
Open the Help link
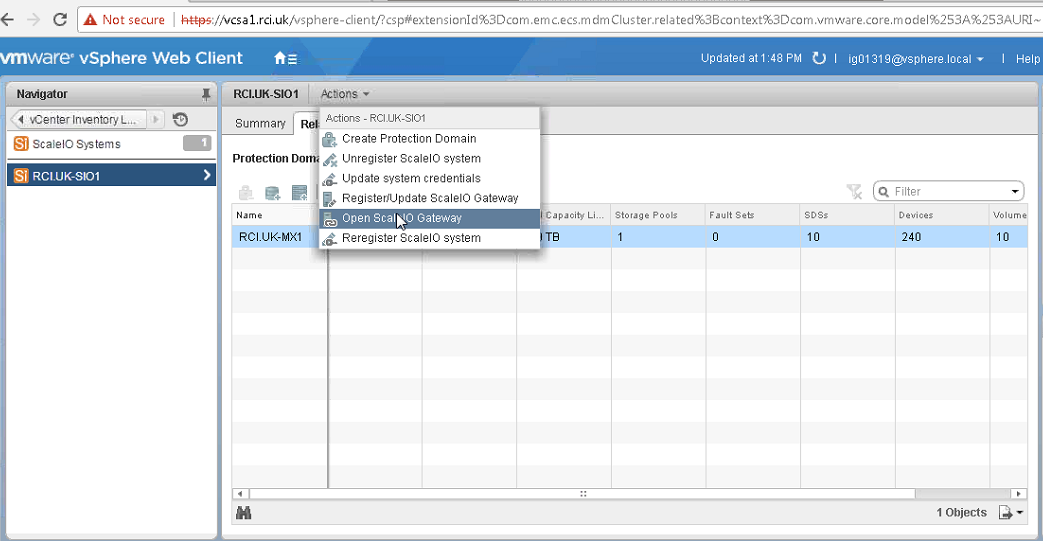click(1028, 59)
